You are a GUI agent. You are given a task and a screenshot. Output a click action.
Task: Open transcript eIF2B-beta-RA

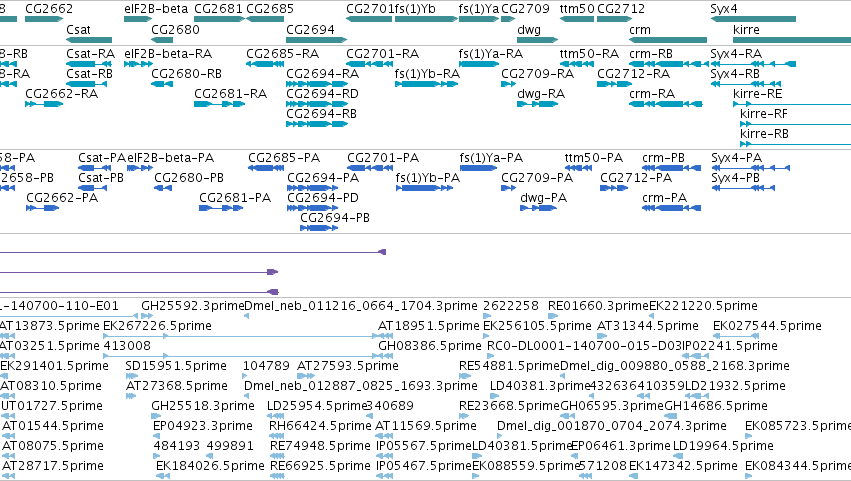138,64
